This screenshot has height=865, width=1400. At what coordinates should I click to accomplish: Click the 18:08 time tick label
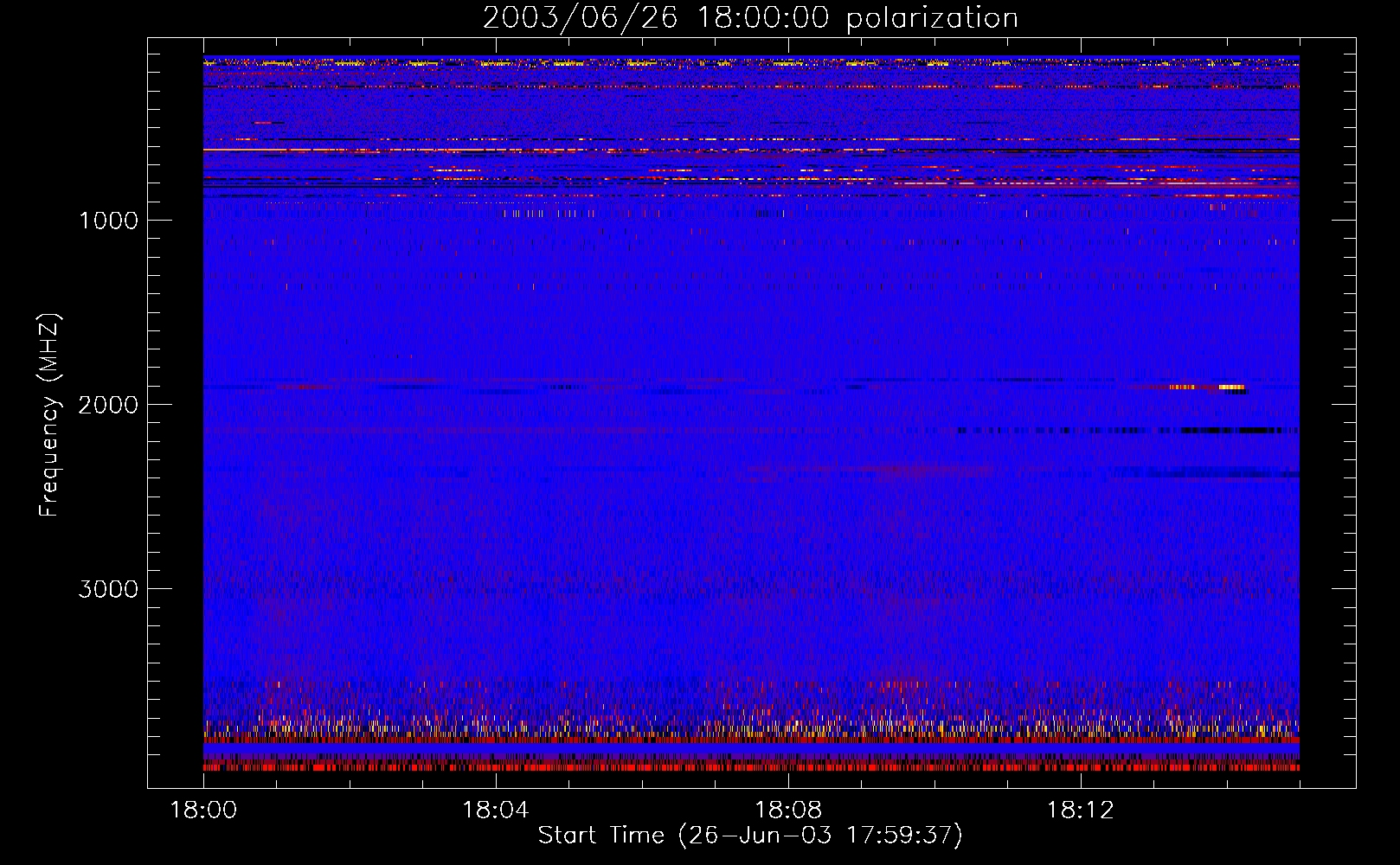coord(788,811)
